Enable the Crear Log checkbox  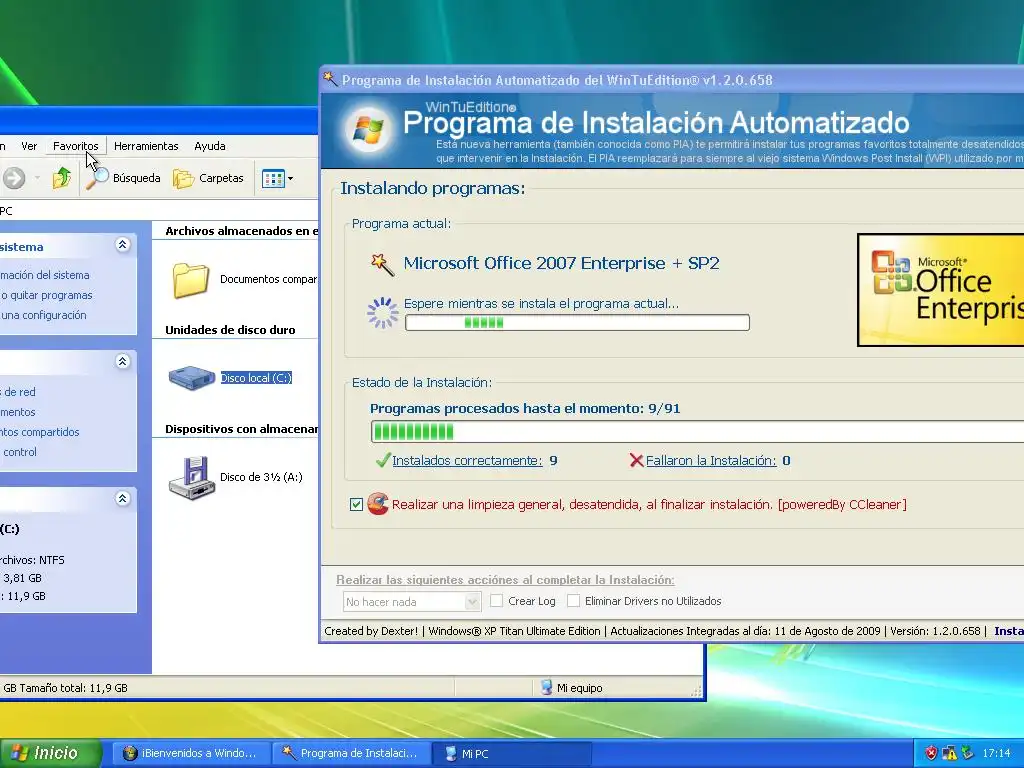click(x=496, y=601)
